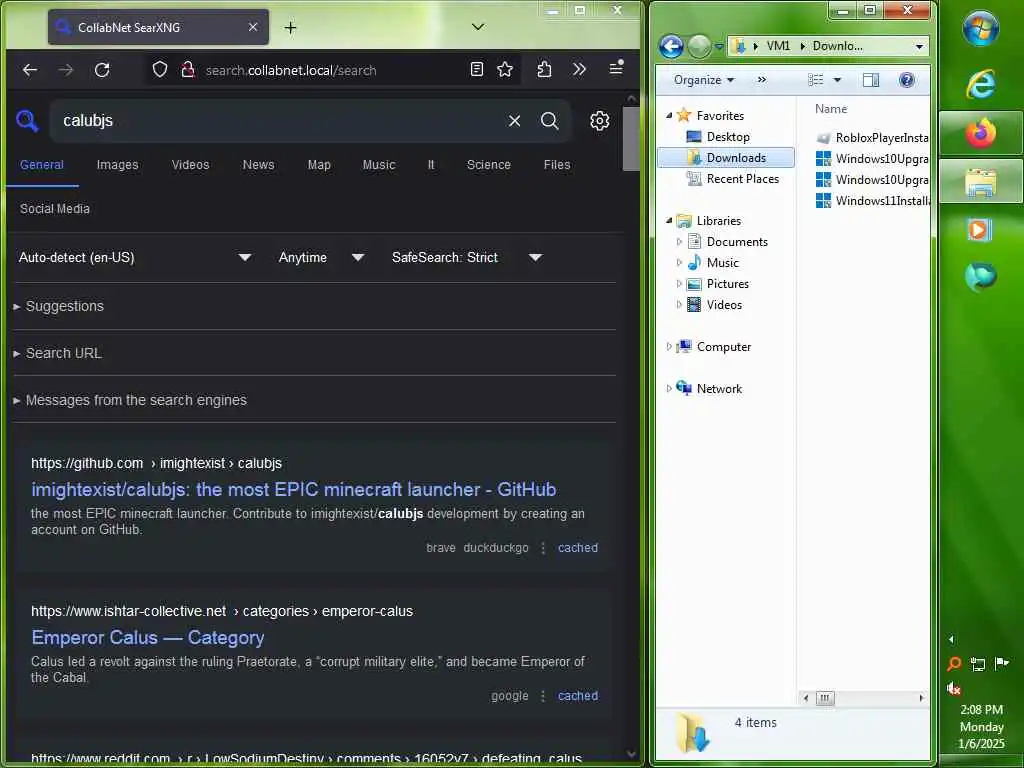Open cached copy of Emperor Calus result
Viewport: 1024px width, 768px height.
(577, 696)
